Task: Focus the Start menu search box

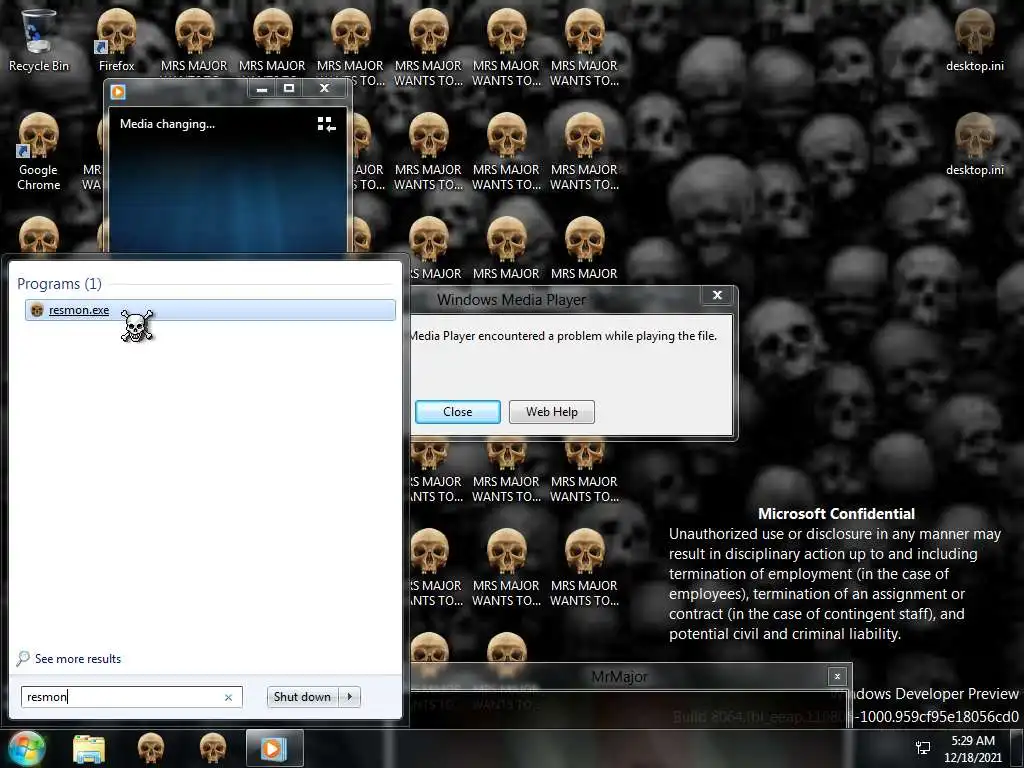Action: tap(132, 697)
